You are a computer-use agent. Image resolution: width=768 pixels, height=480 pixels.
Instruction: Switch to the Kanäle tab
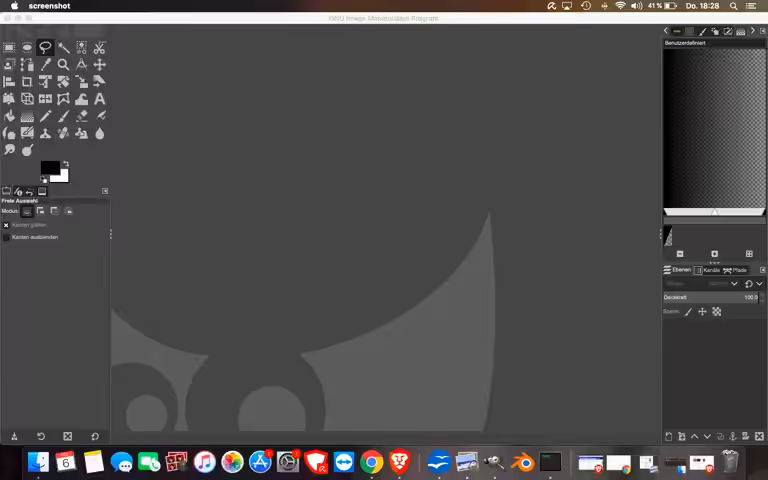click(707, 270)
